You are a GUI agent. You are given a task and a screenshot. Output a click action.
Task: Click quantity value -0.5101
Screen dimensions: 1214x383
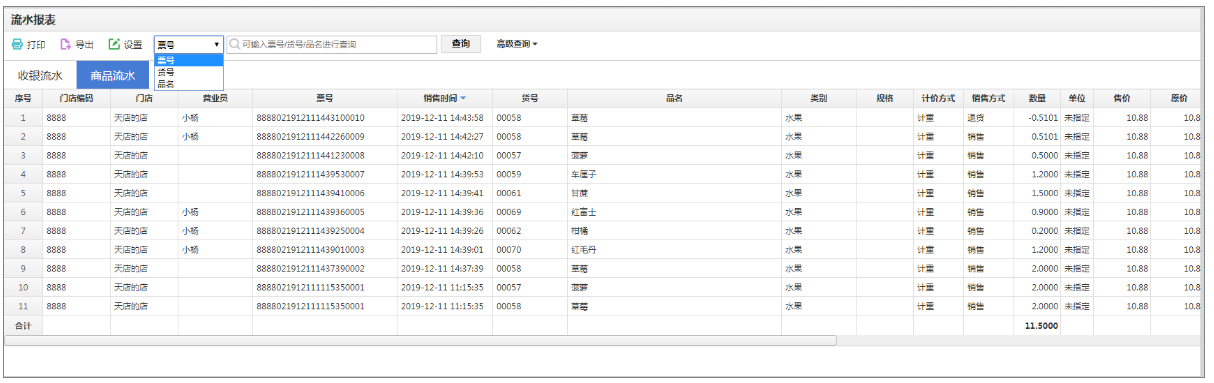[1042, 118]
